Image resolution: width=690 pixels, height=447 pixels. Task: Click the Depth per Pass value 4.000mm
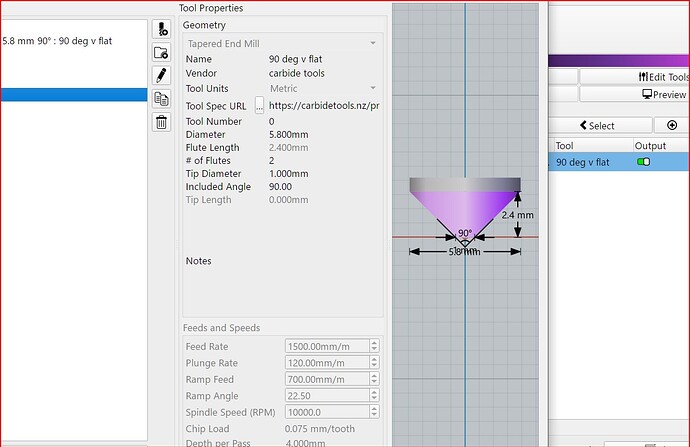click(305, 443)
